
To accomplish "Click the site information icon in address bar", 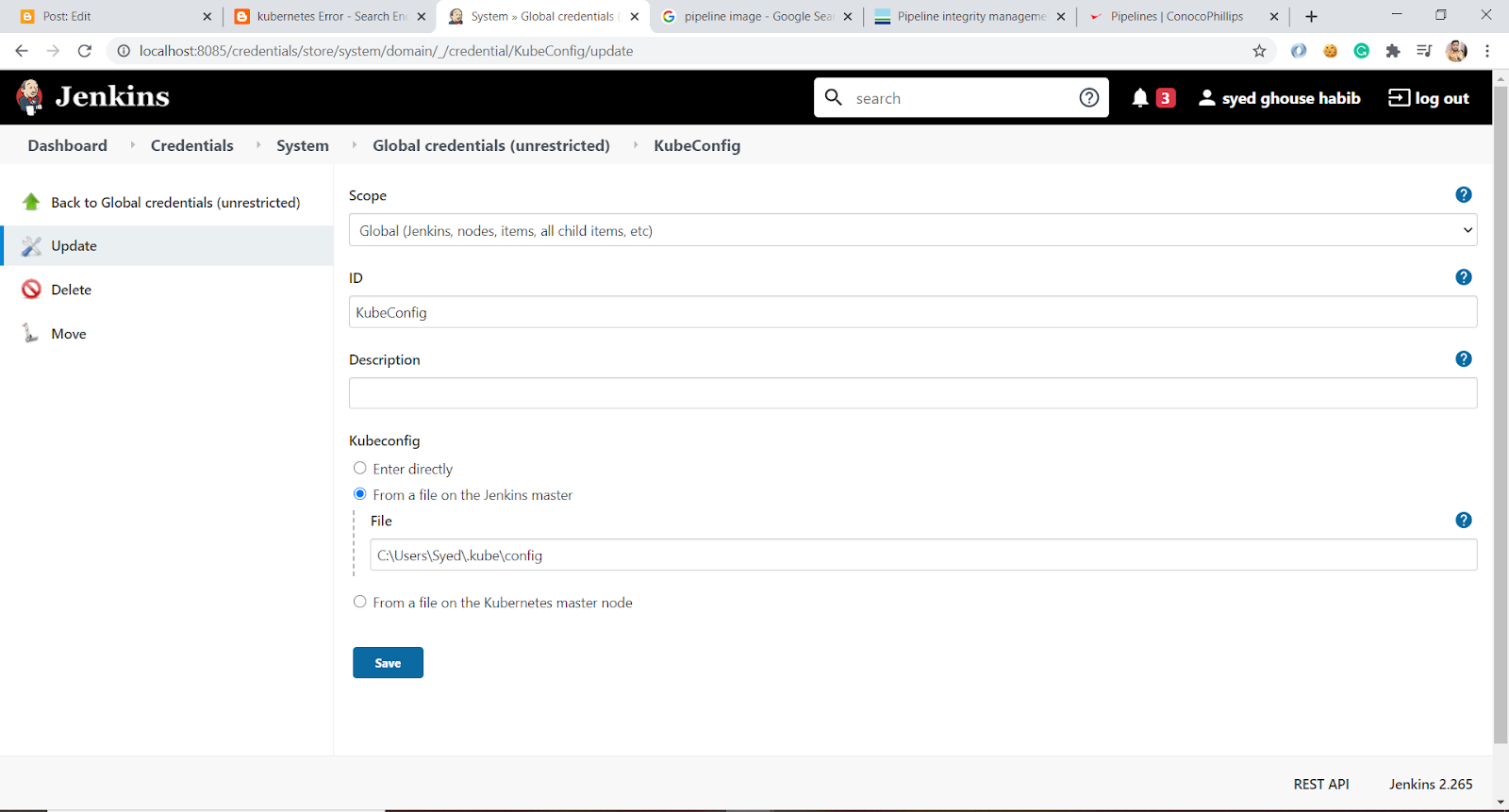I will pyautogui.click(x=124, y=51).
